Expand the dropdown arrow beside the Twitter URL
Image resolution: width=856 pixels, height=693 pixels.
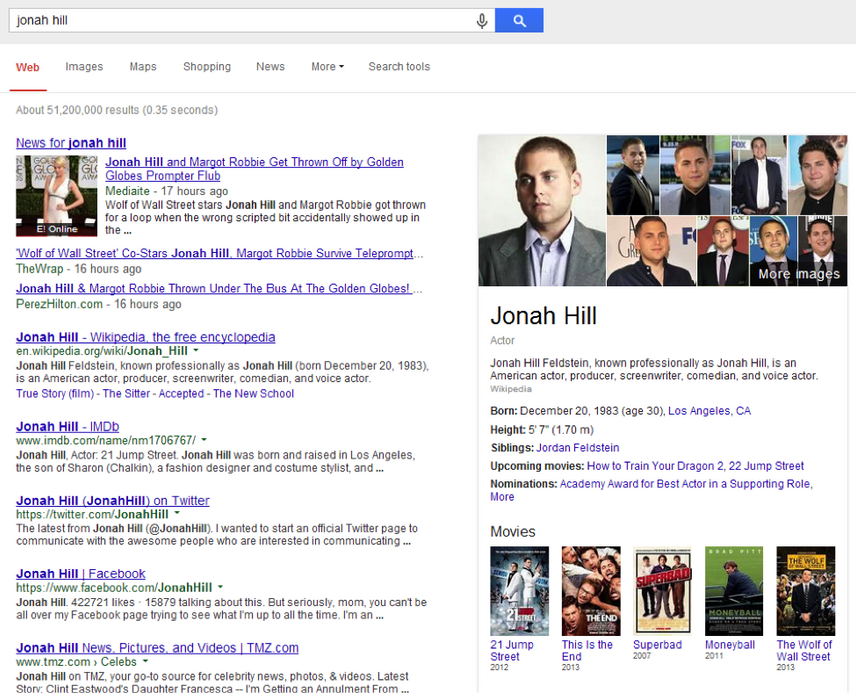176,513
